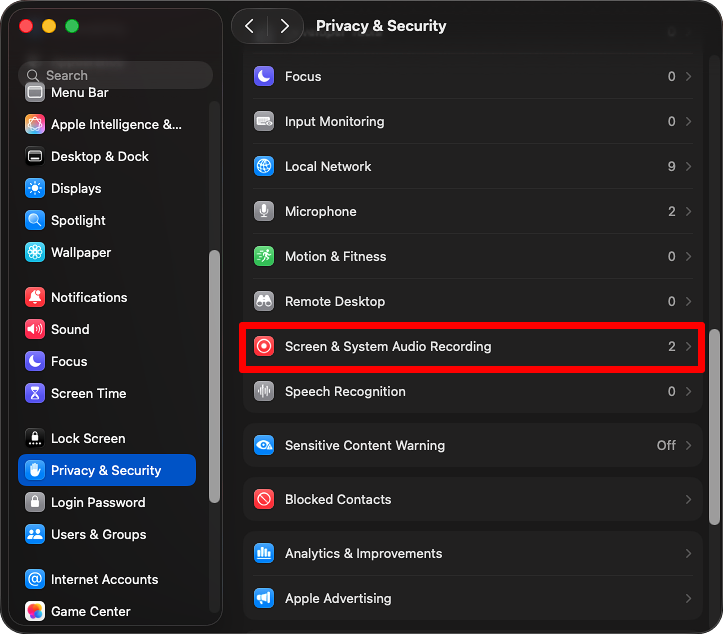Click the Lock Screen icon in sidebar
The width and height of the screenshot is (723, 634).
pyautogui.click(x=35, y=438)
